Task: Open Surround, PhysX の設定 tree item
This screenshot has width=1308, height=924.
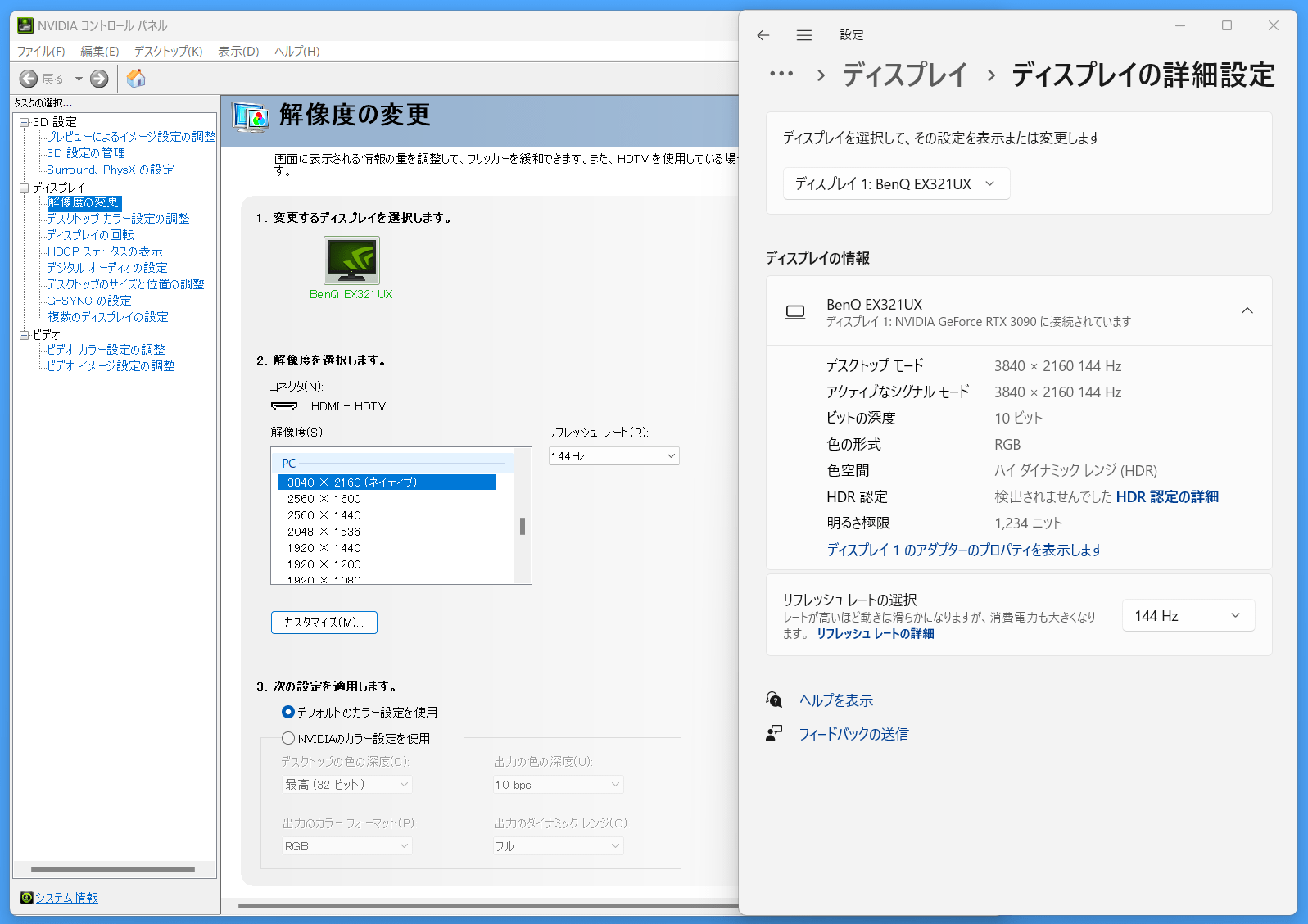Action: click(111, 170)
